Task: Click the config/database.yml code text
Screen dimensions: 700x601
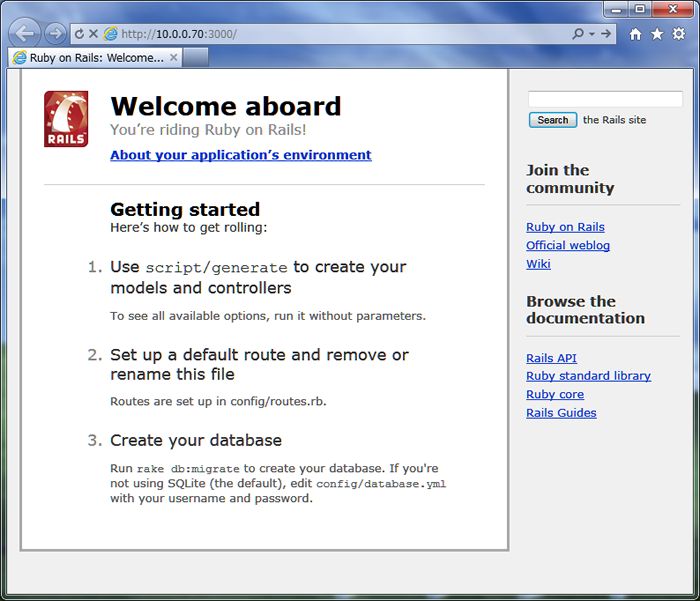Action: [381, 484]
